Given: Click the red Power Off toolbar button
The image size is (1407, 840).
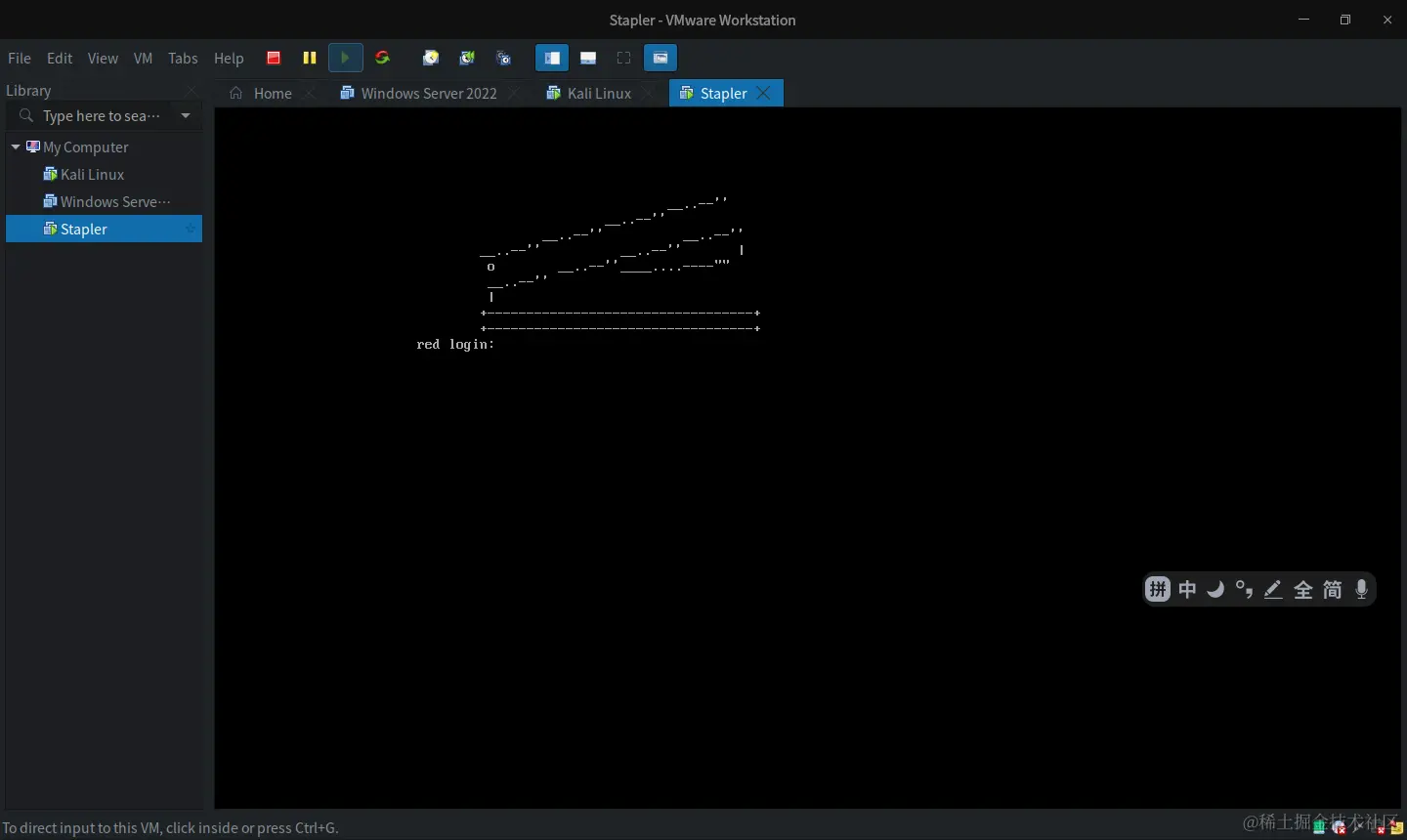Looking at the screenshot, I should pos(274,58).
